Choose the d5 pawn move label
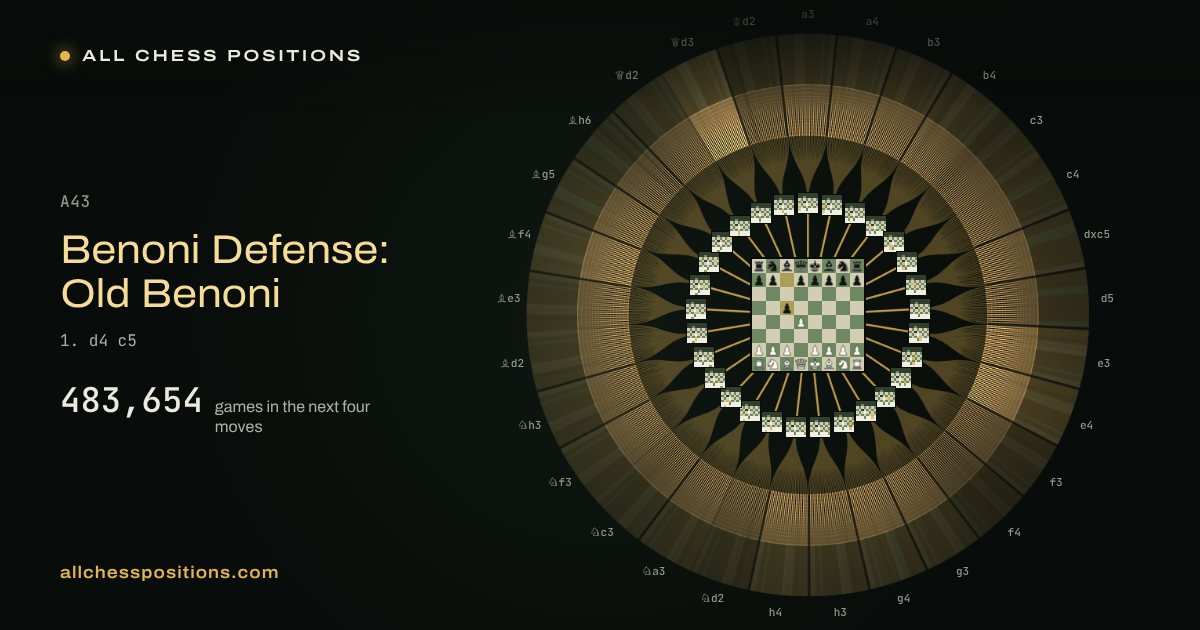The image size is (1200, 630). coord(1107,298)
